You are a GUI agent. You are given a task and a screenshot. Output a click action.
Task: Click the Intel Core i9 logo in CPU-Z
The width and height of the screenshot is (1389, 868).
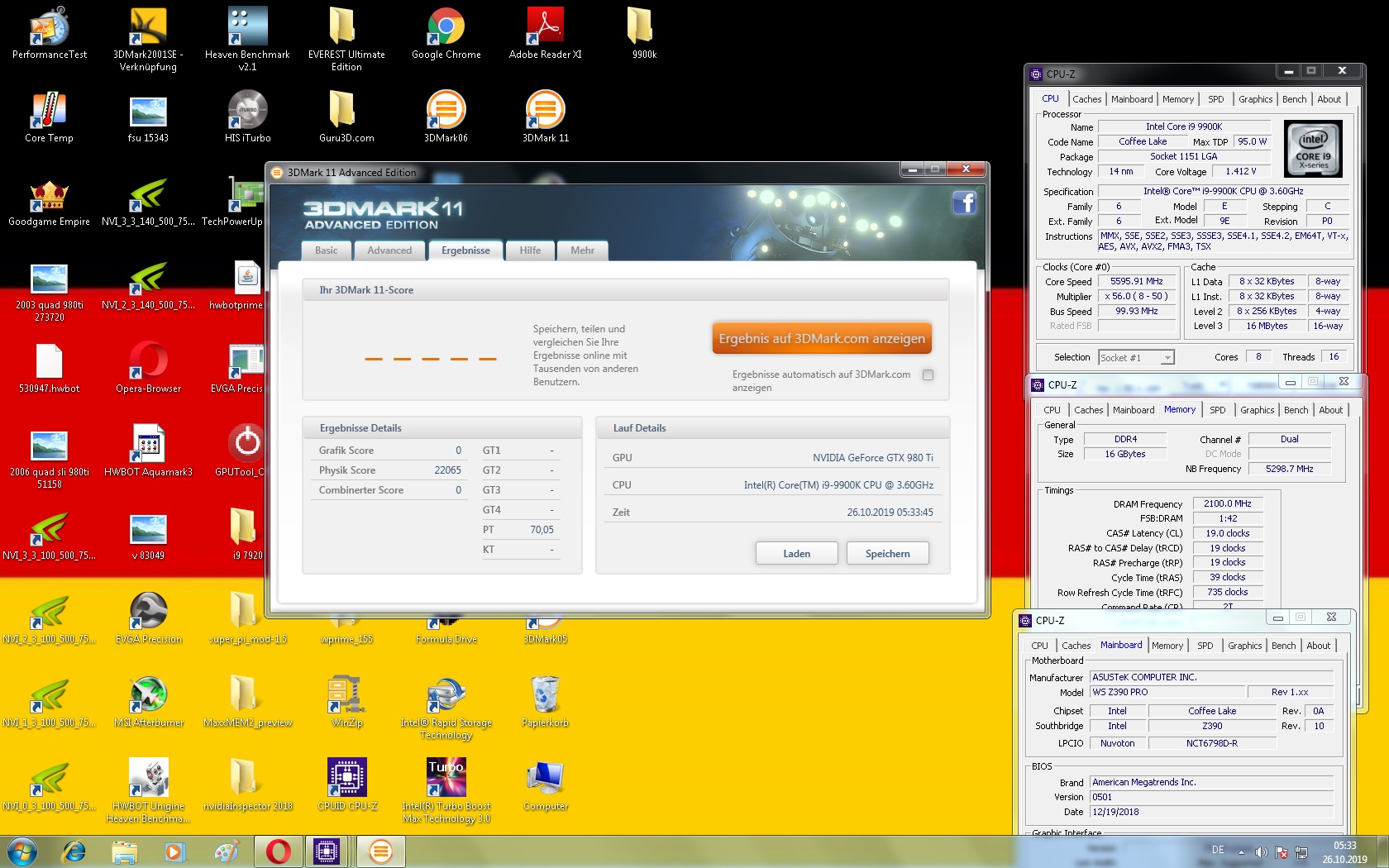coord(1313,149)
